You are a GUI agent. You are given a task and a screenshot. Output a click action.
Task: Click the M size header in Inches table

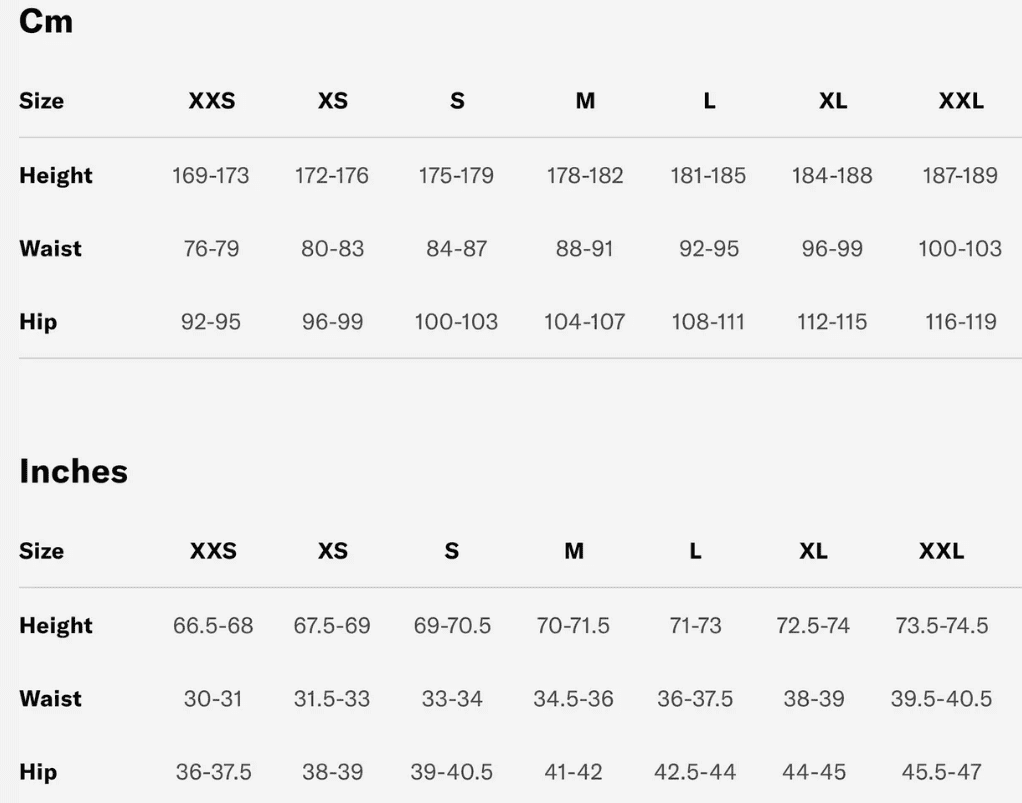coord(573,551)
